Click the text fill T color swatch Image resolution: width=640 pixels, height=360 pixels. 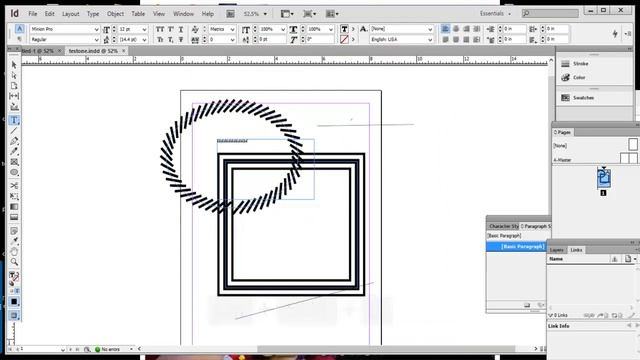pos(344,29)
